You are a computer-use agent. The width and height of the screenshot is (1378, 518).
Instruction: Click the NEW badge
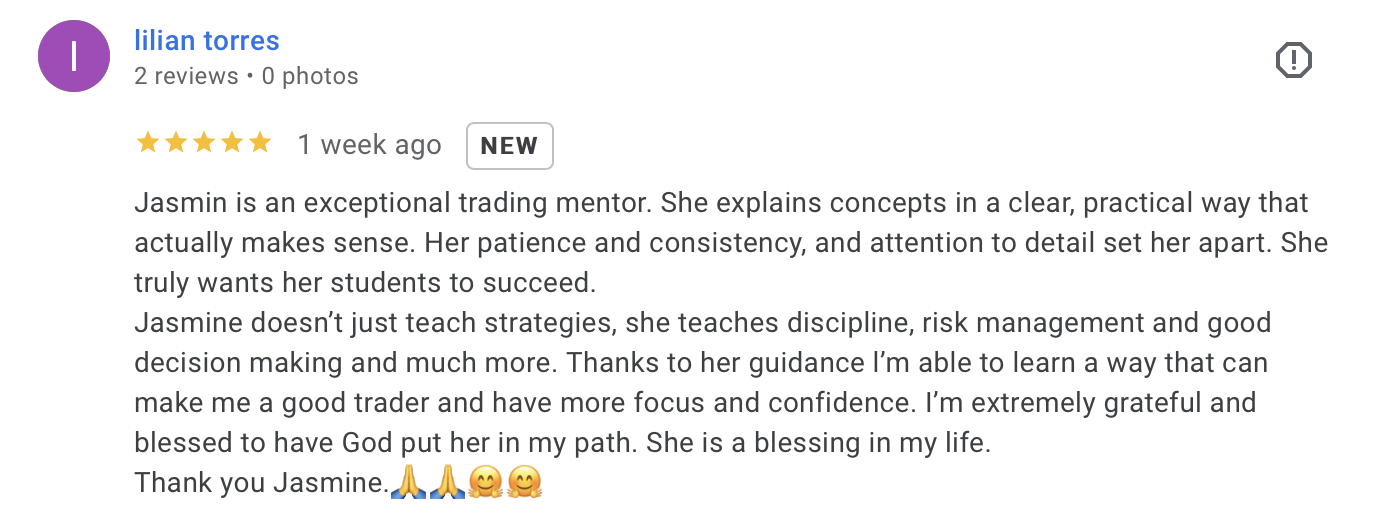pyautogui.click(x=509, y=146)
